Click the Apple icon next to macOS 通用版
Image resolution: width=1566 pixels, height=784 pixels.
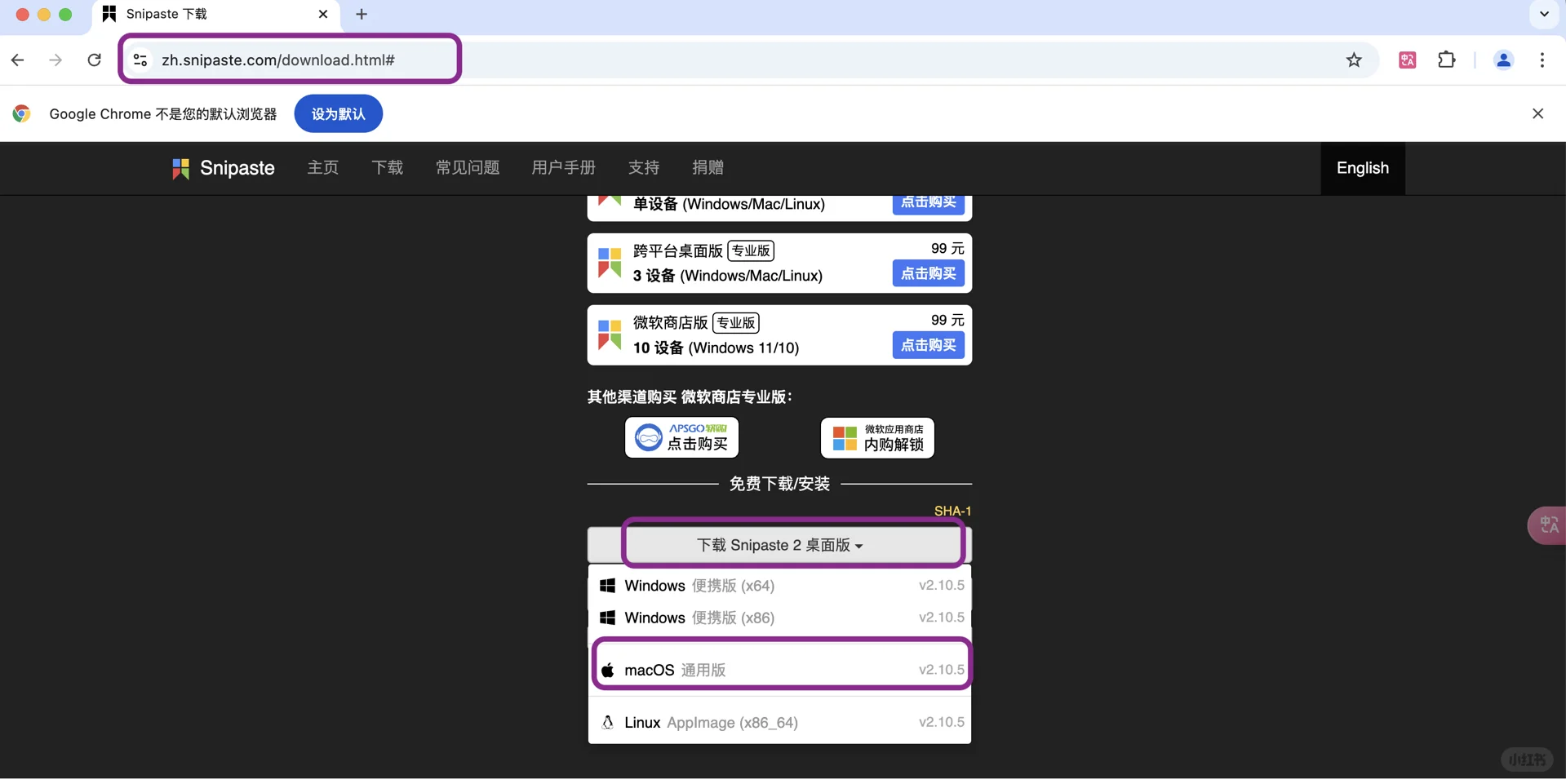click(607, 669)
